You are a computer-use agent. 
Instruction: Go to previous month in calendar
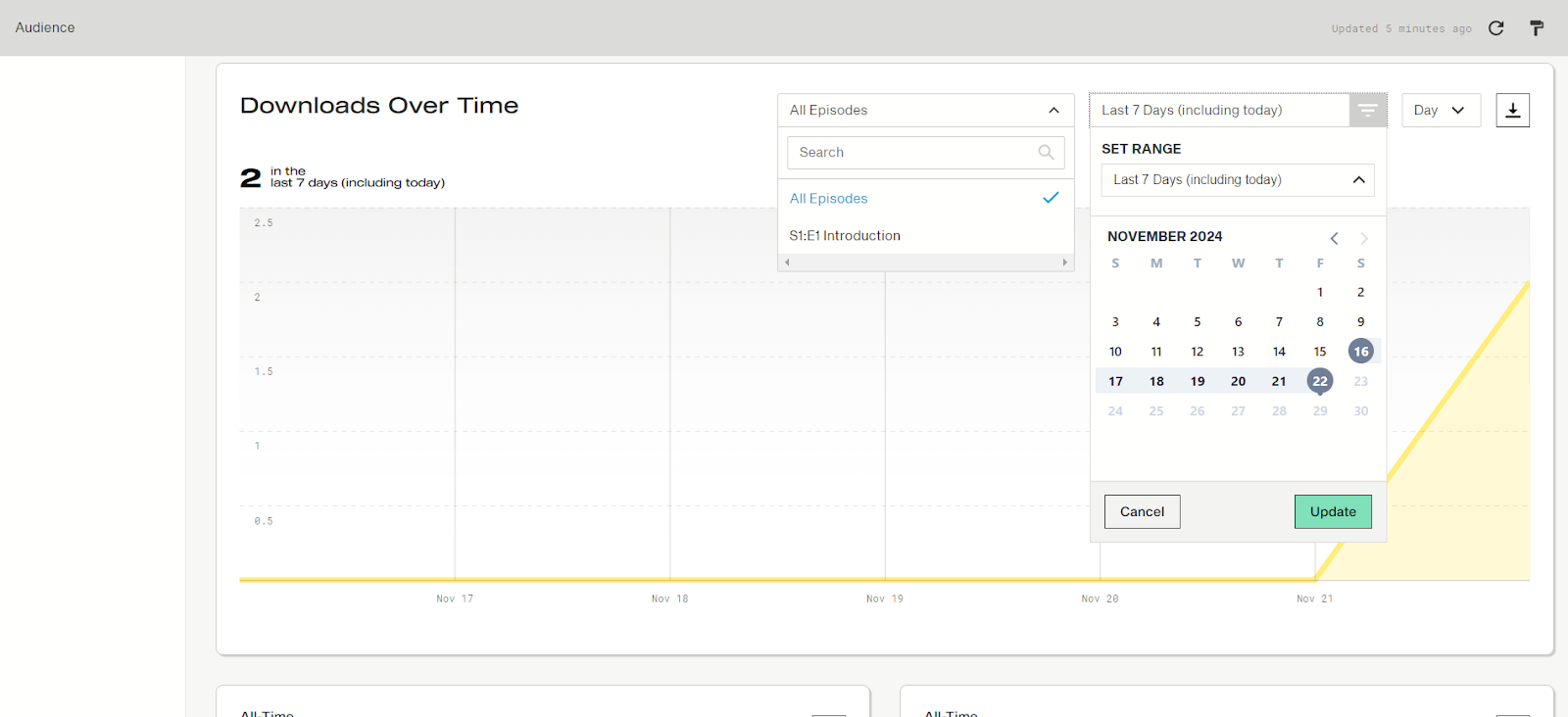(x=1334, y=238)
